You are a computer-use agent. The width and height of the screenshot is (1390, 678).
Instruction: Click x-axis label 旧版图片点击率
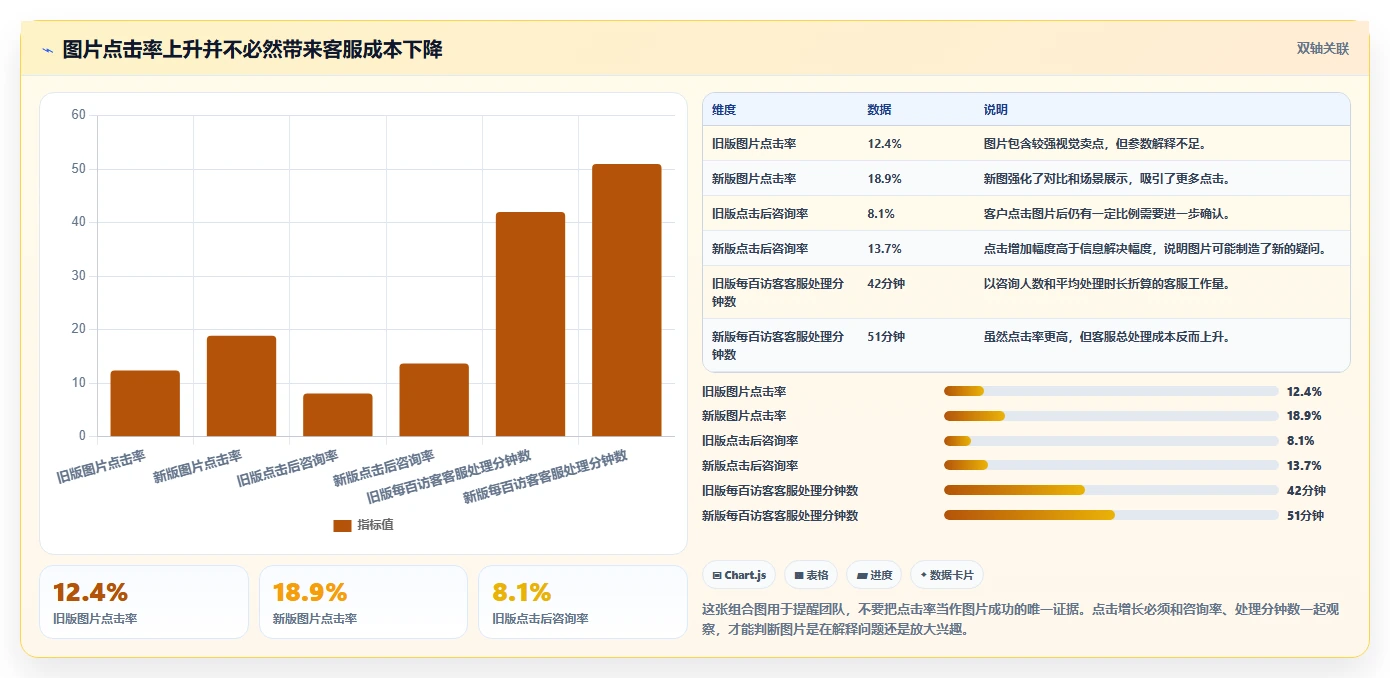(x=101, y=467)
